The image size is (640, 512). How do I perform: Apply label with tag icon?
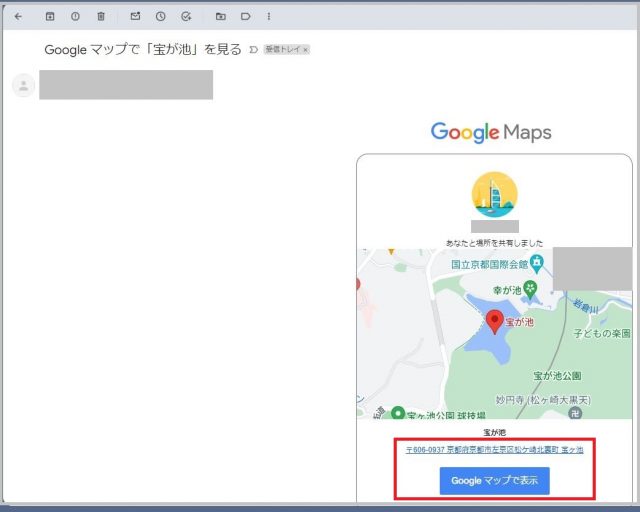pos(246,16)
